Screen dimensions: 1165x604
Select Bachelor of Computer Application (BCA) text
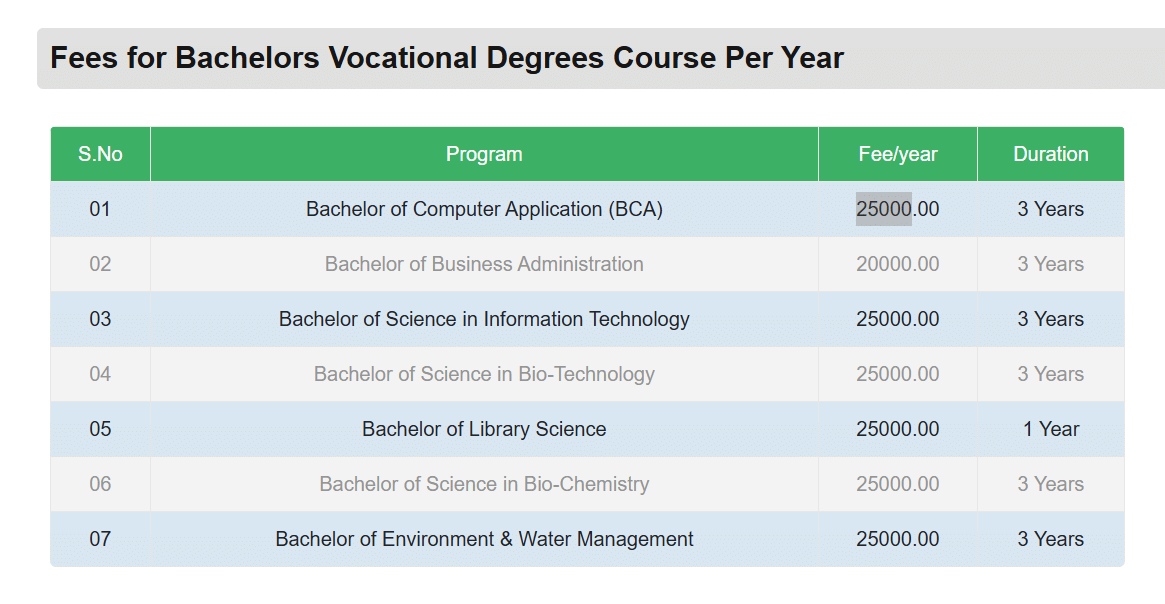[484, 209]
